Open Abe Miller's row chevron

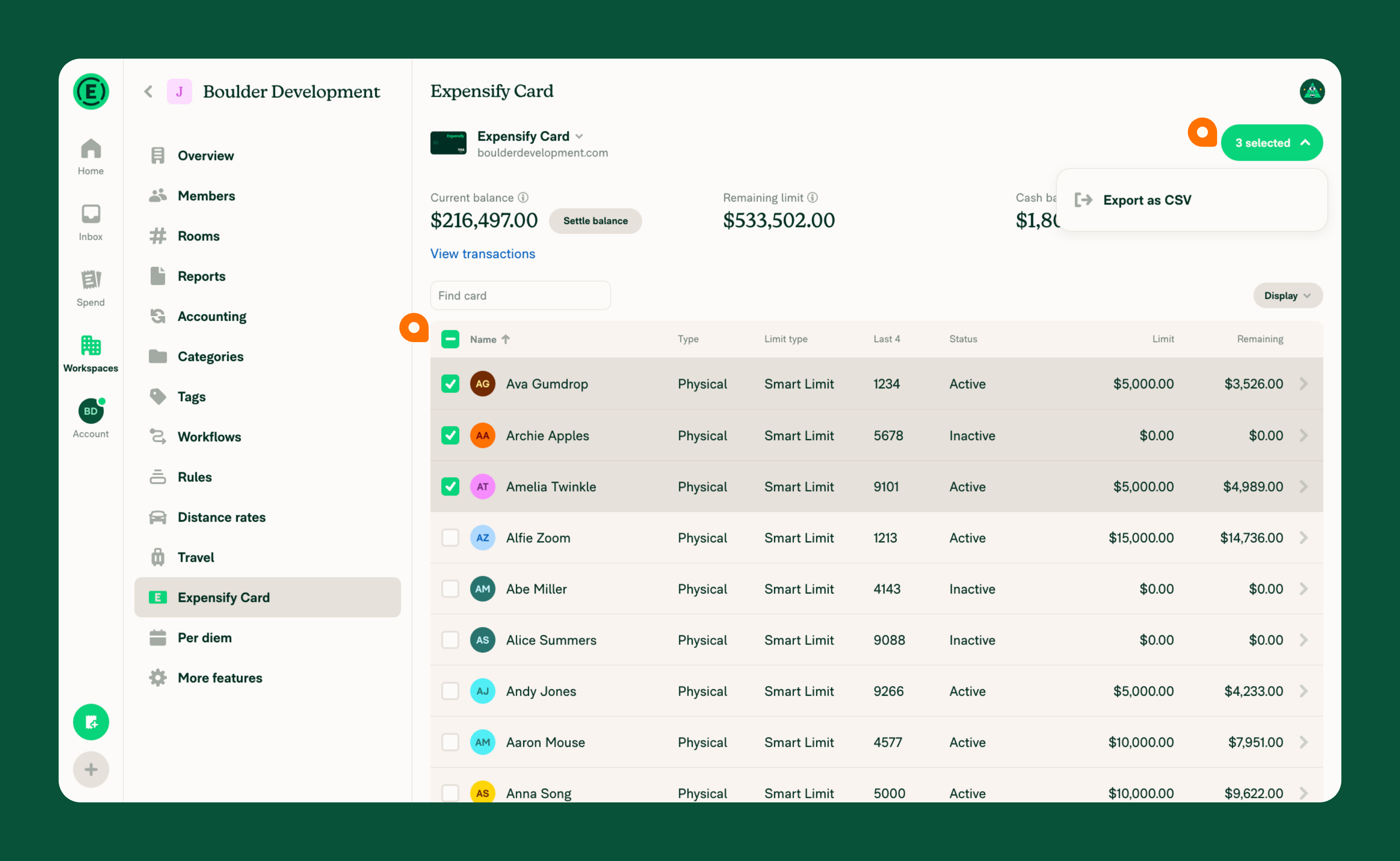[x=1303, y=589]
